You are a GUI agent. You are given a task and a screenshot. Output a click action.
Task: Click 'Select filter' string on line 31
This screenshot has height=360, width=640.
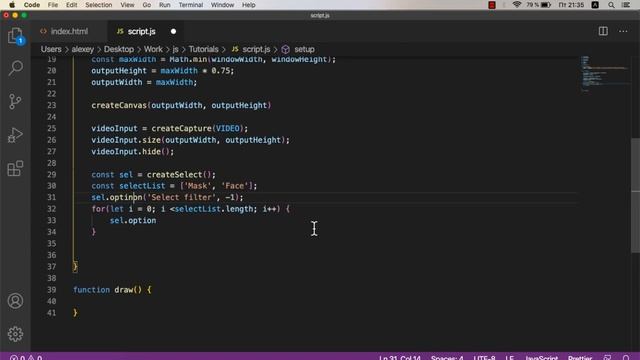(x=181, y=198)
